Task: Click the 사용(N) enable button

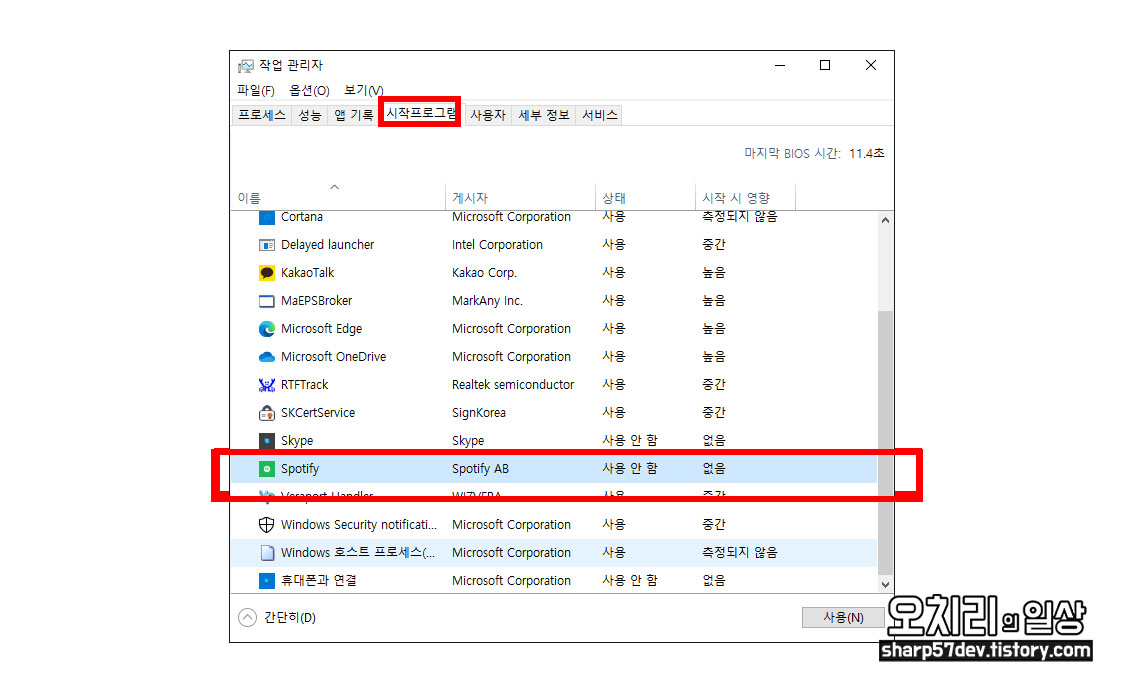Action: point(843,617)
